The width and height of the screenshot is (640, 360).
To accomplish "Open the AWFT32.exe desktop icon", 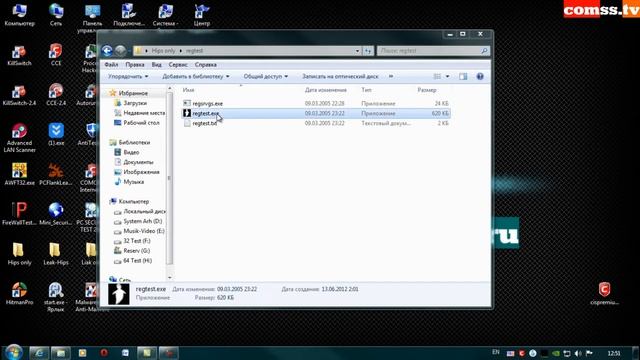I will click(x=19, y=174).
